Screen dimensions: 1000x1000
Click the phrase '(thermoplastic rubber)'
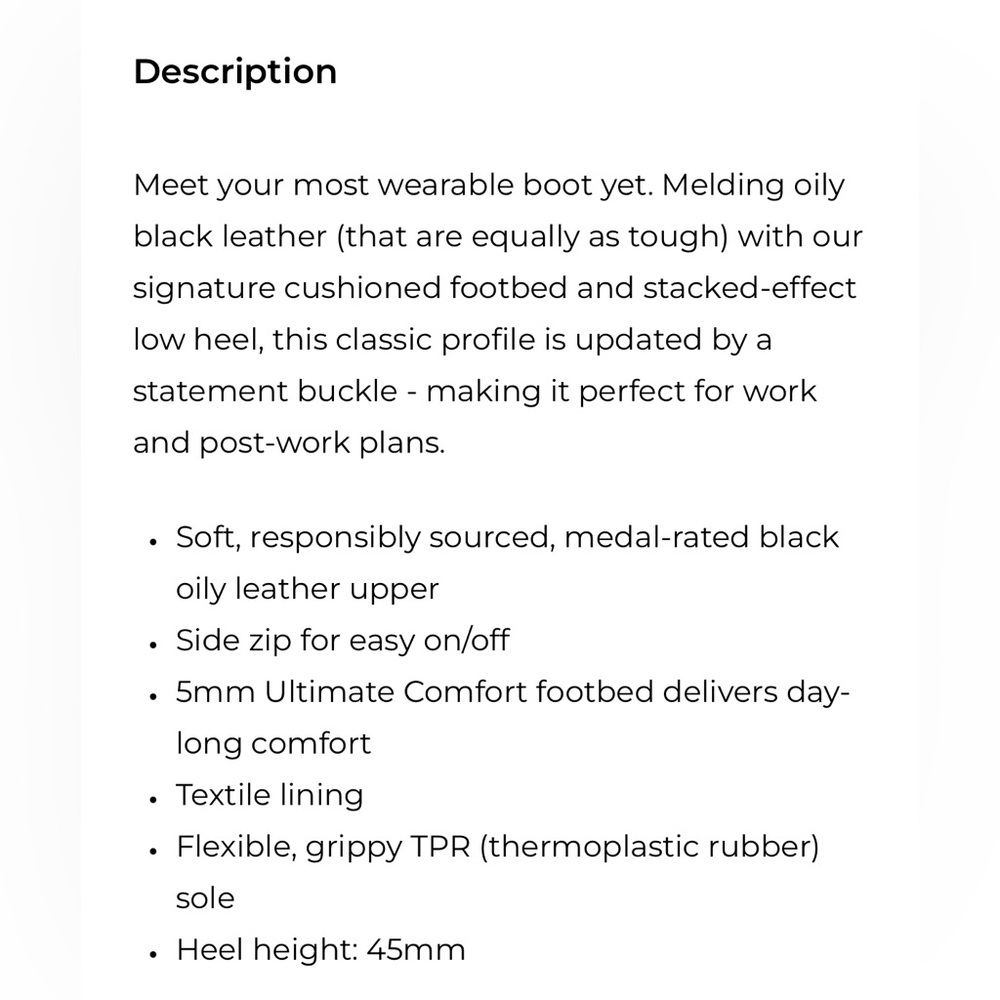coord(649,847)
